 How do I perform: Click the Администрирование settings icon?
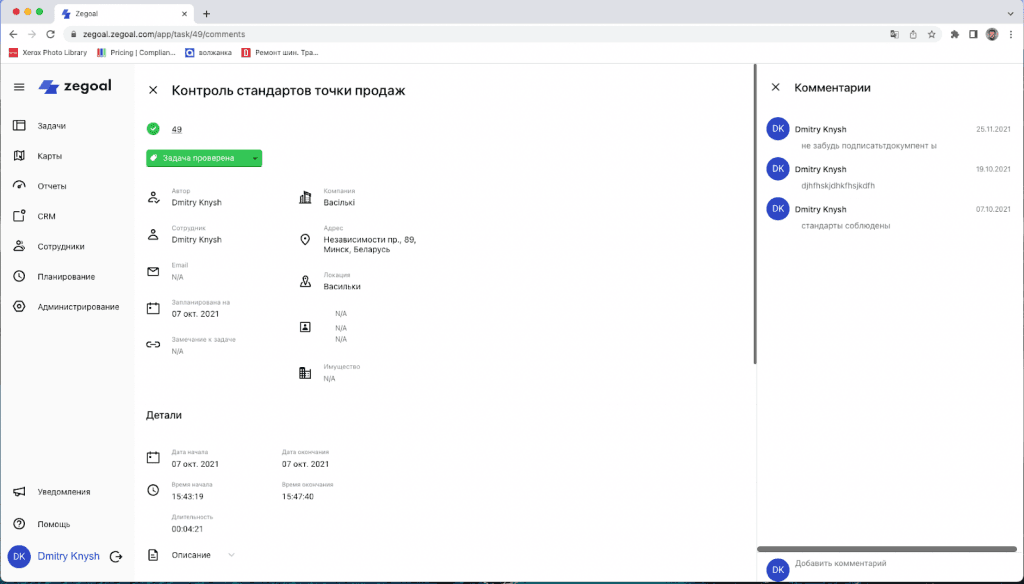tap(19, 306)
